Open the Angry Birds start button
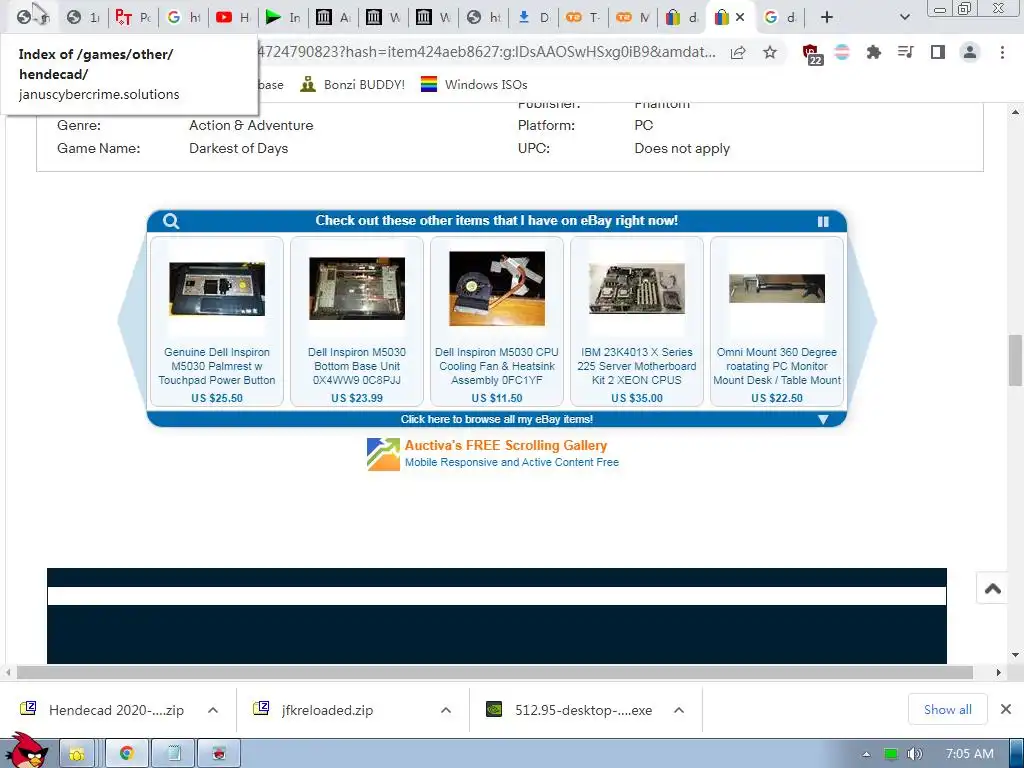The height and width of the screenshot is (768, 1024). click(x=26, y=751)
